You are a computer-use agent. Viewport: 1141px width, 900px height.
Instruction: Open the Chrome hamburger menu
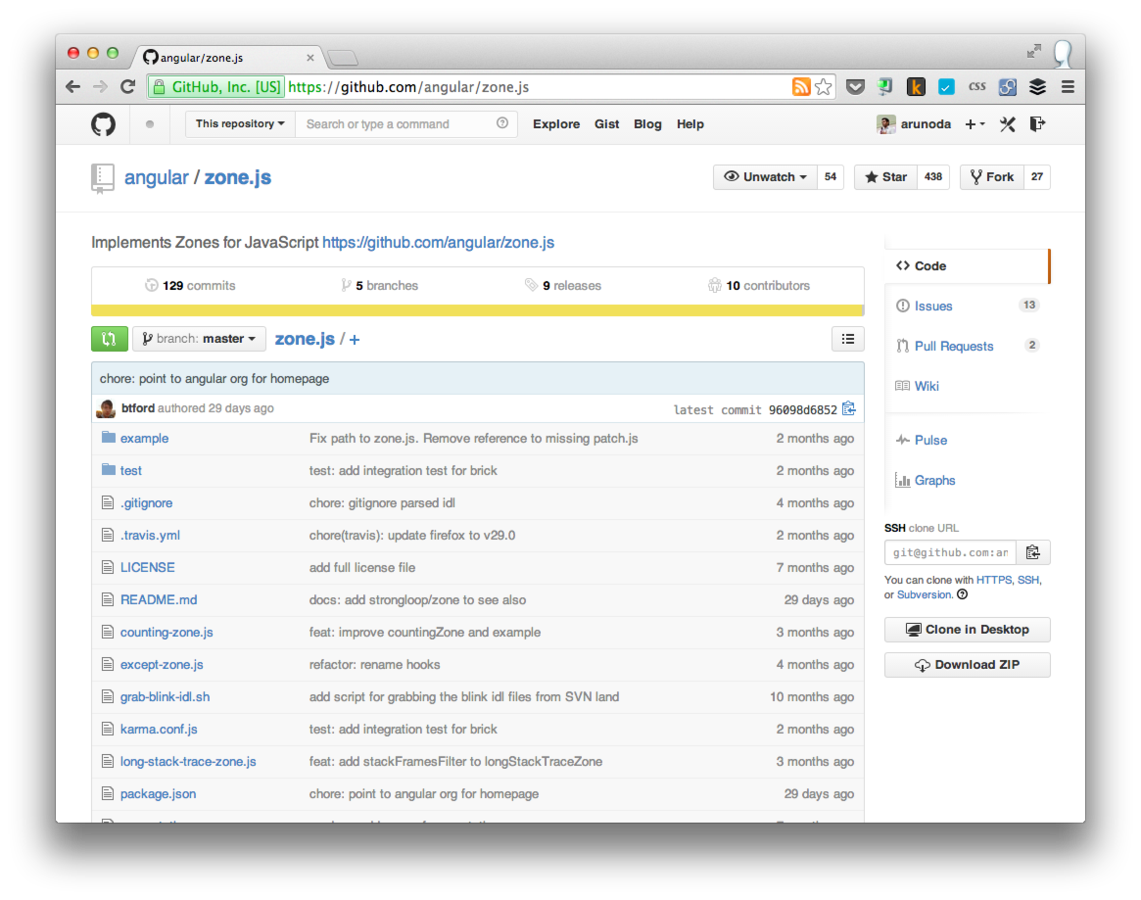pyautogui.click(x=1068, y=87)
